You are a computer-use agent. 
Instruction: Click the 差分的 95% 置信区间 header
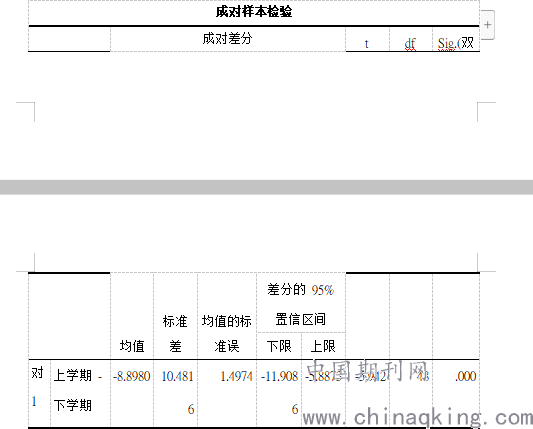click(x=301, y=304)
